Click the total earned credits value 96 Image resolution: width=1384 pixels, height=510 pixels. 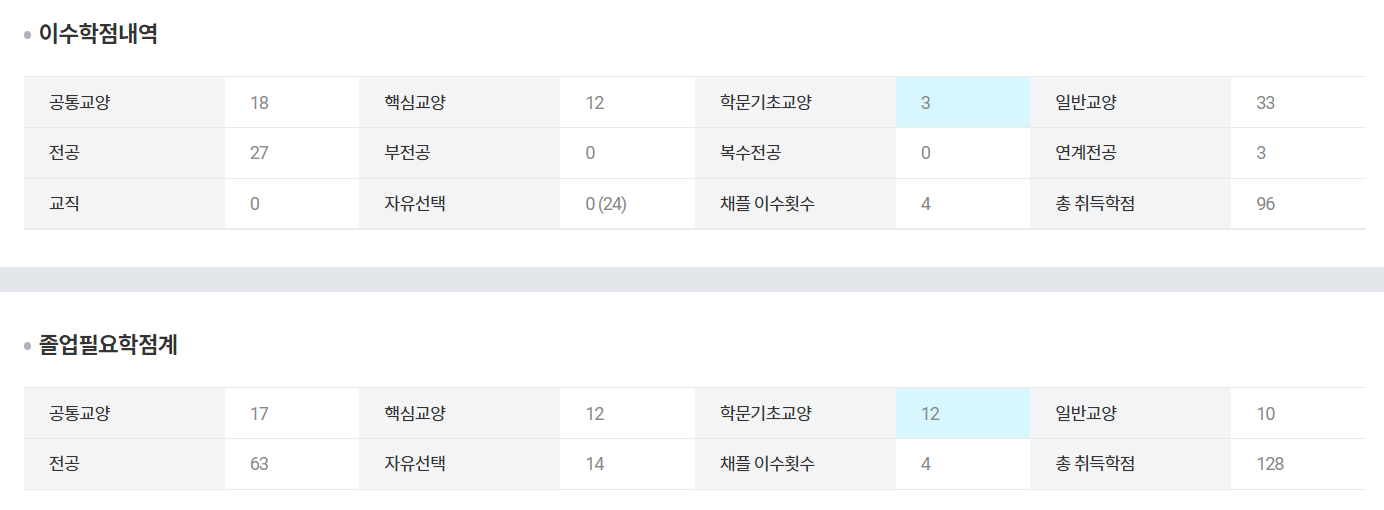tap(1265, 204)
